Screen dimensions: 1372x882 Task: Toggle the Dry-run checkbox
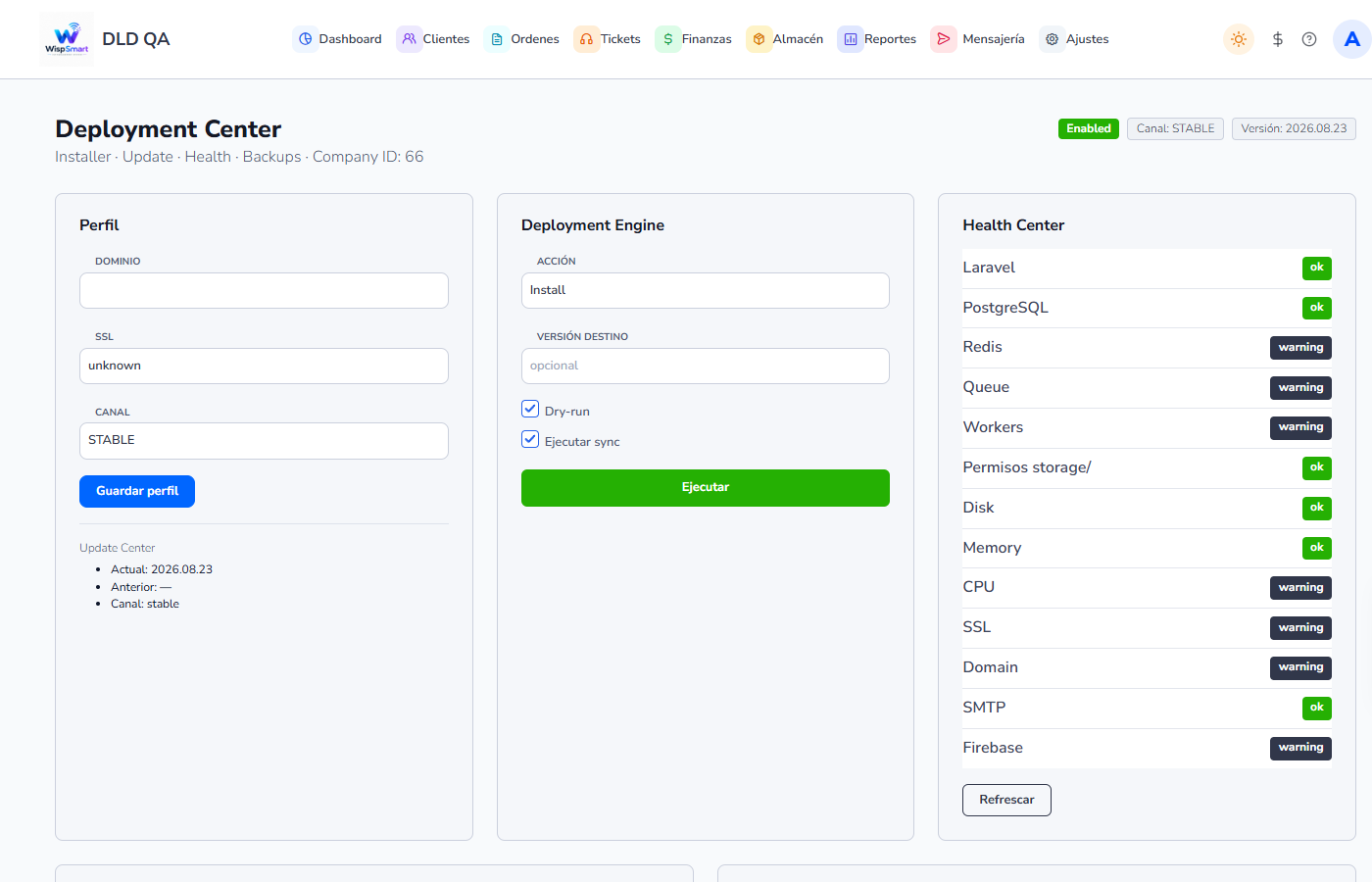tap(530, 409)
